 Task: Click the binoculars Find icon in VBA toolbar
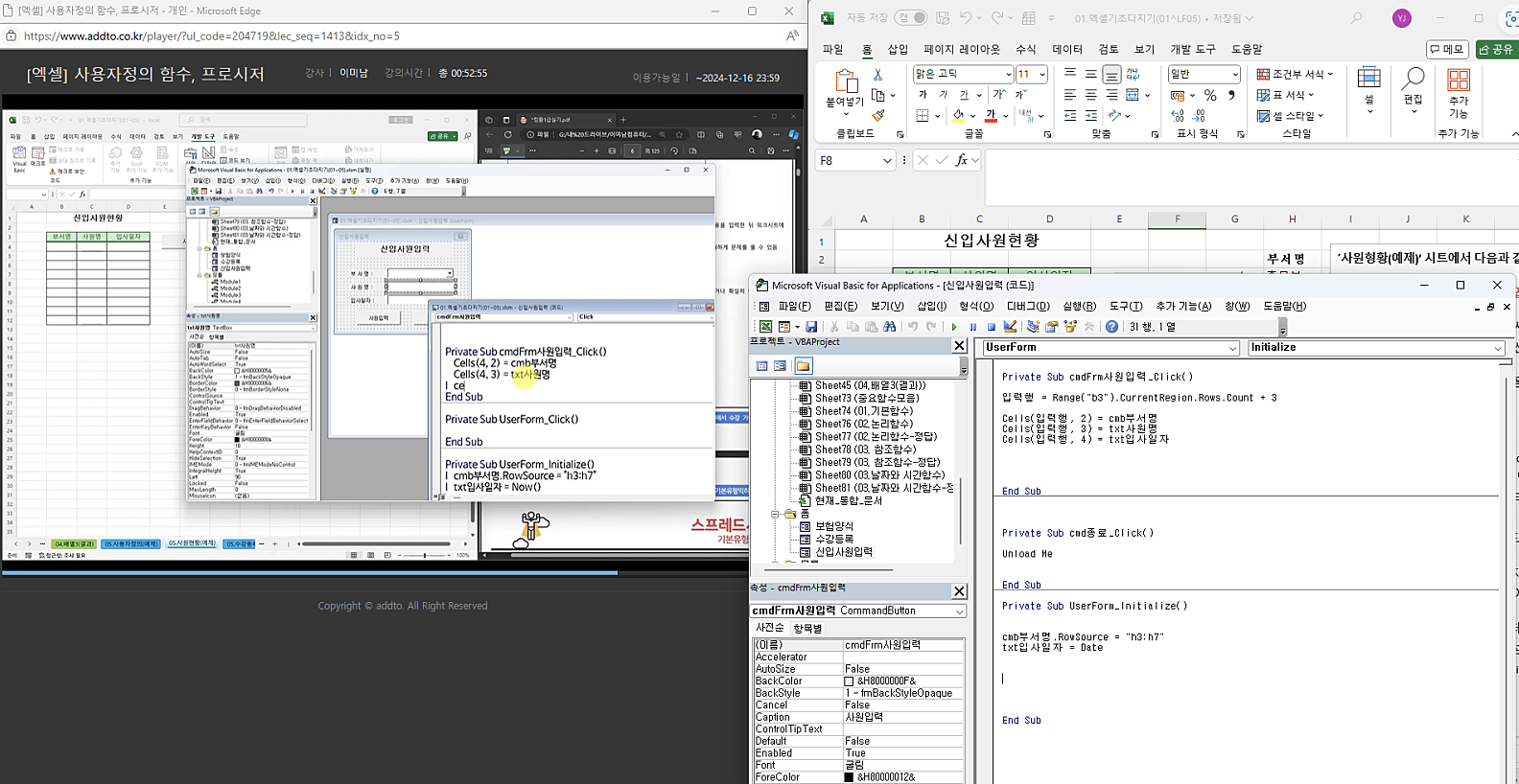(x=890, y=327)
